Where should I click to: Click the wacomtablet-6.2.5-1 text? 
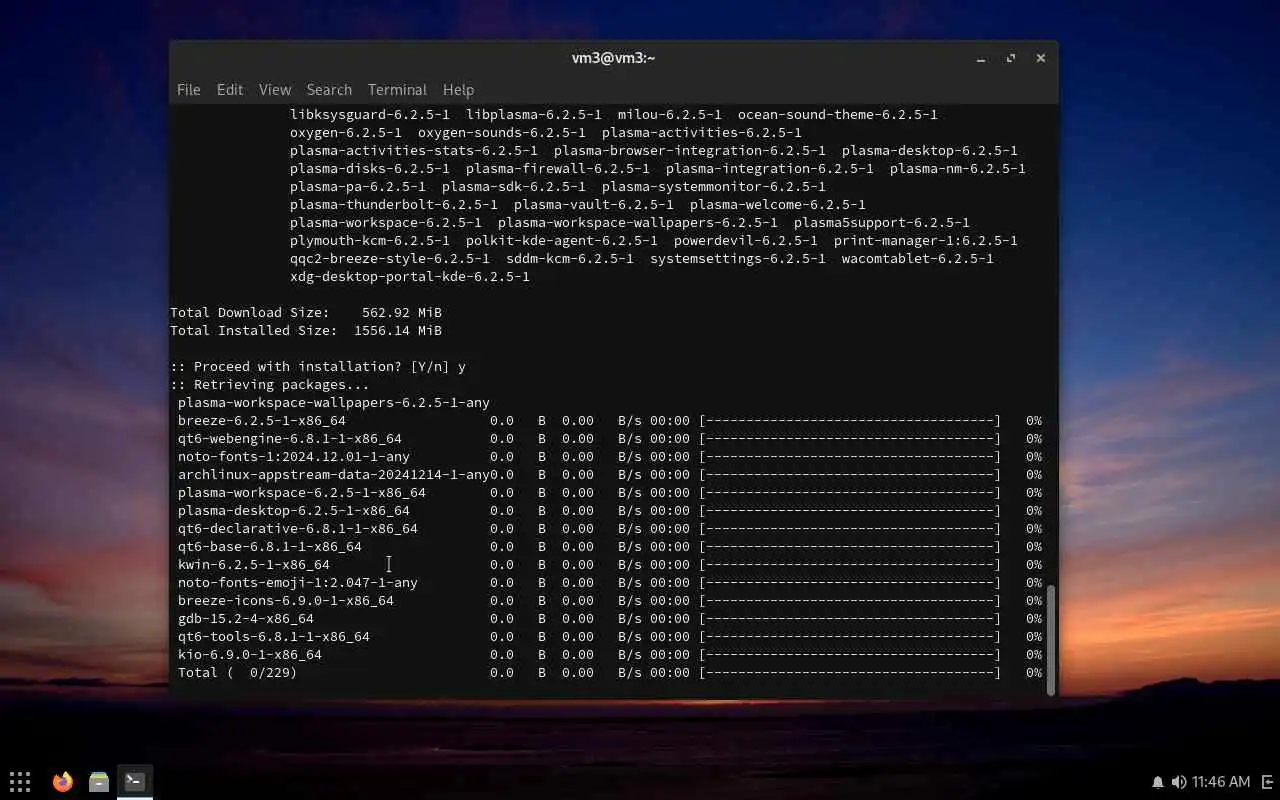918,258
